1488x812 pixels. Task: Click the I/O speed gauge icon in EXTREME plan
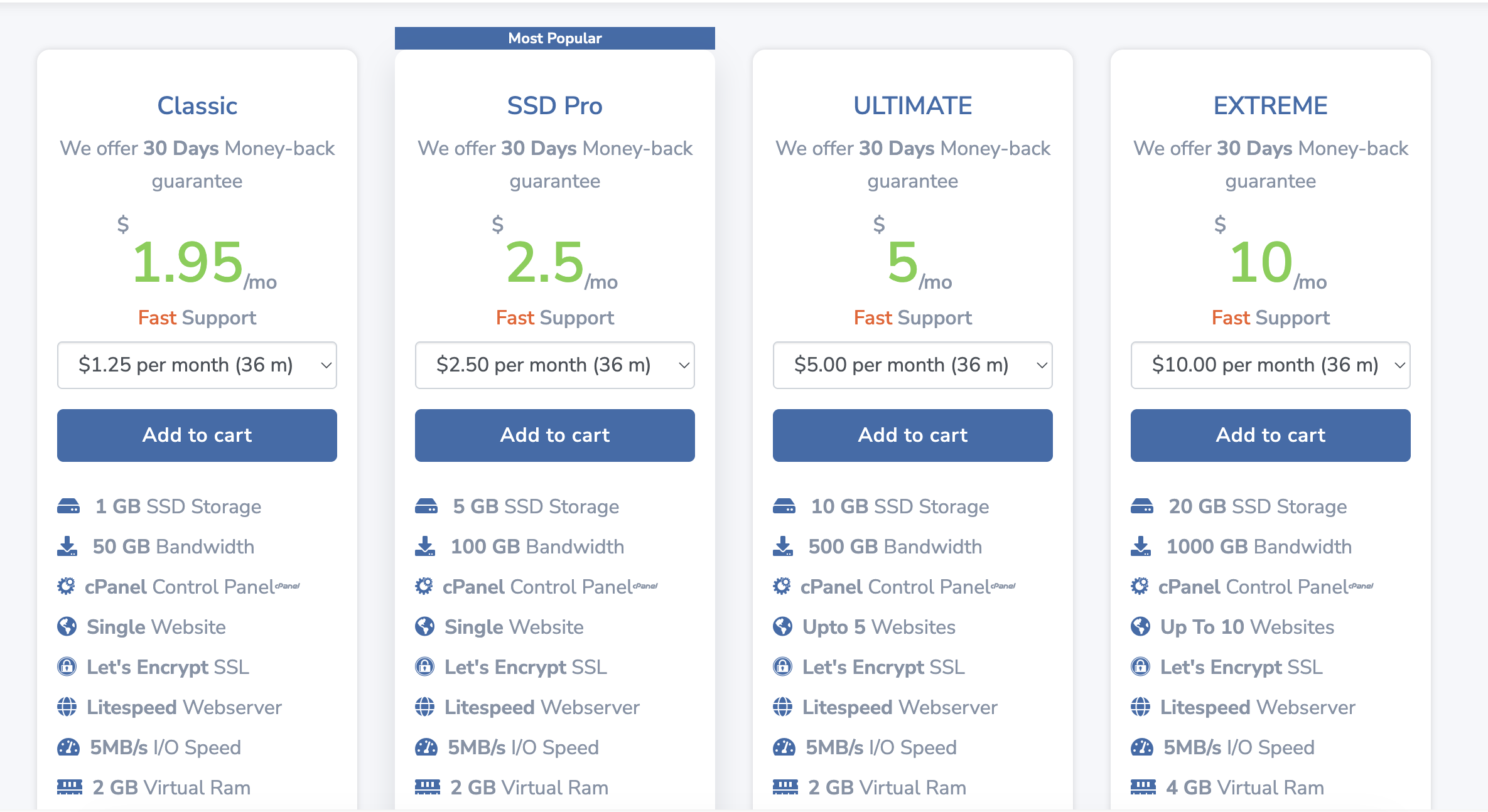[x=1142, y=747]
